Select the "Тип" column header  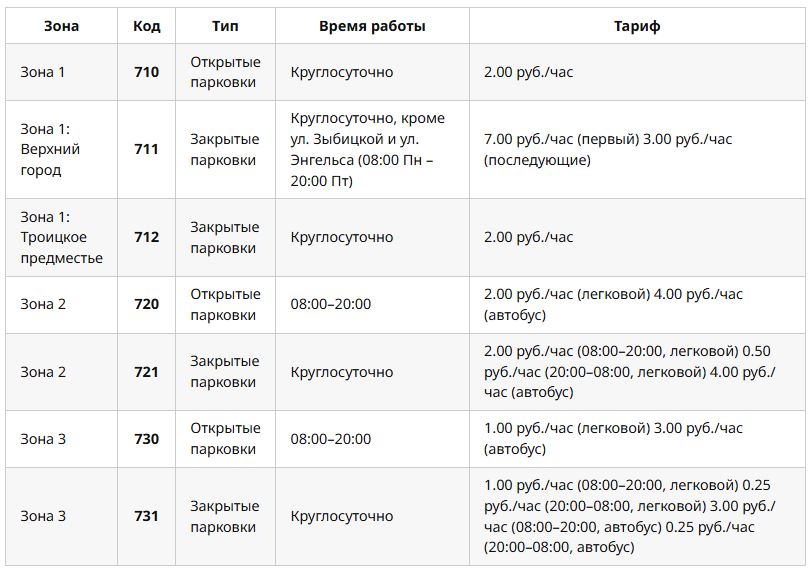coord(225,27)
